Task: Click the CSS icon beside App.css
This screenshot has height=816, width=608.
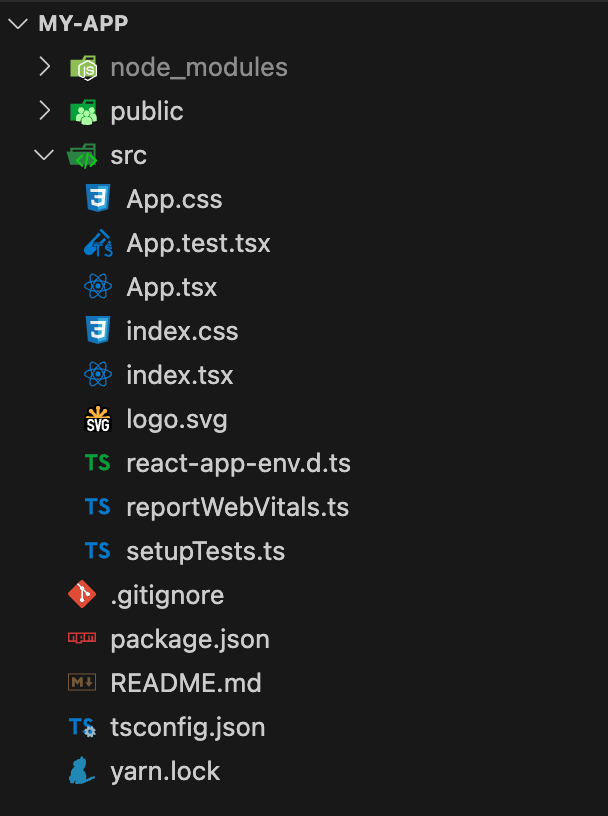Action: pyautogui.click(x=97, y=199)
